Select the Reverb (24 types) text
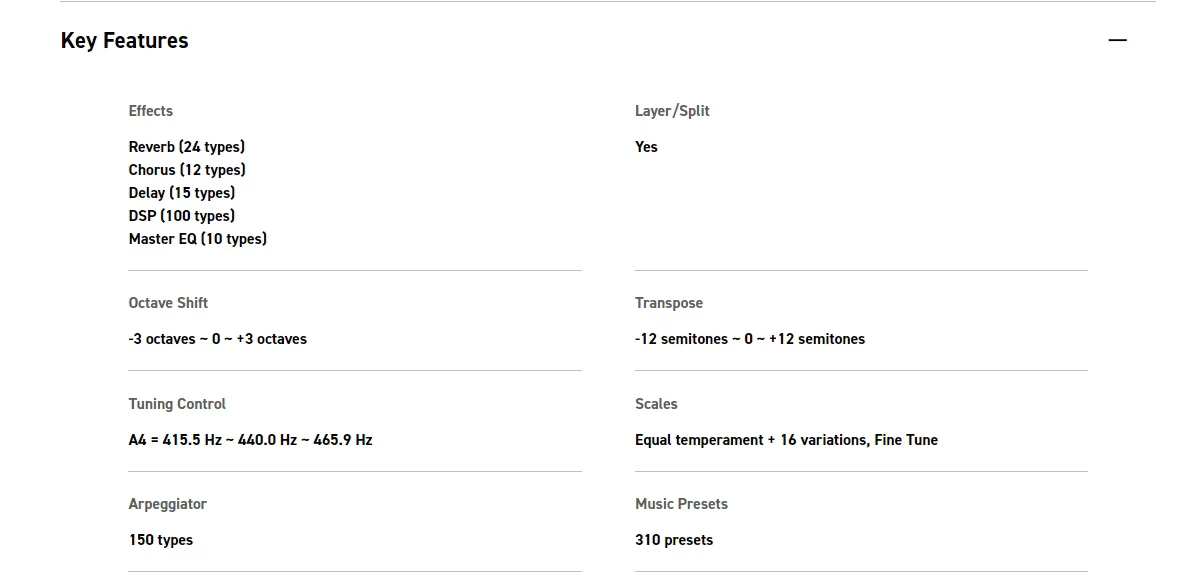The width and height of the screenshot is (1200, 581). pyautogui.click(x=187, y=147)
